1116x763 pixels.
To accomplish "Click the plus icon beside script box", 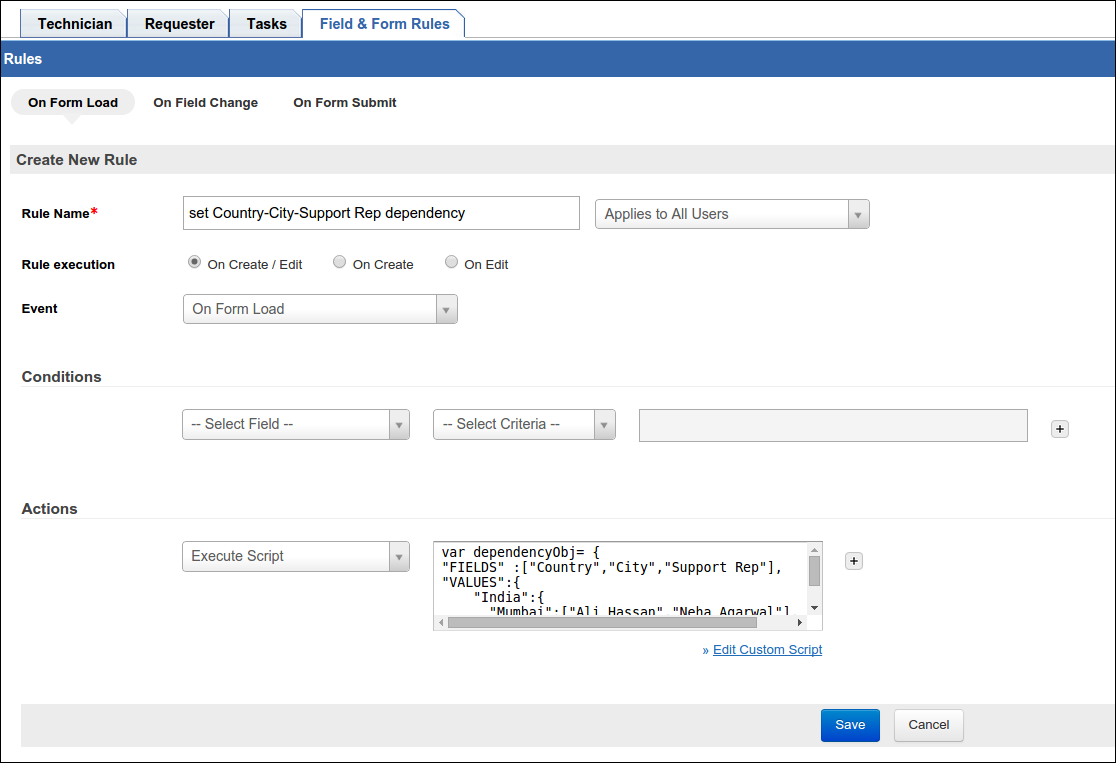I will point(853,561).
